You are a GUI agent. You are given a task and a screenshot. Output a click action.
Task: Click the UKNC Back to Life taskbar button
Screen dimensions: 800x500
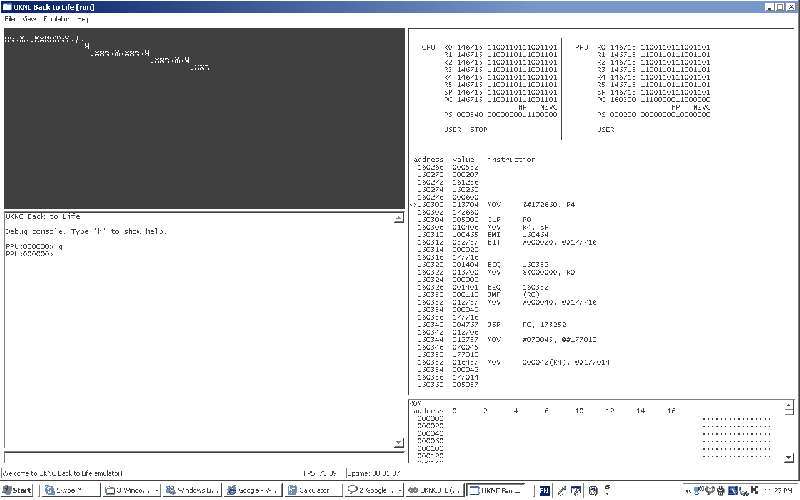[496, 490]
